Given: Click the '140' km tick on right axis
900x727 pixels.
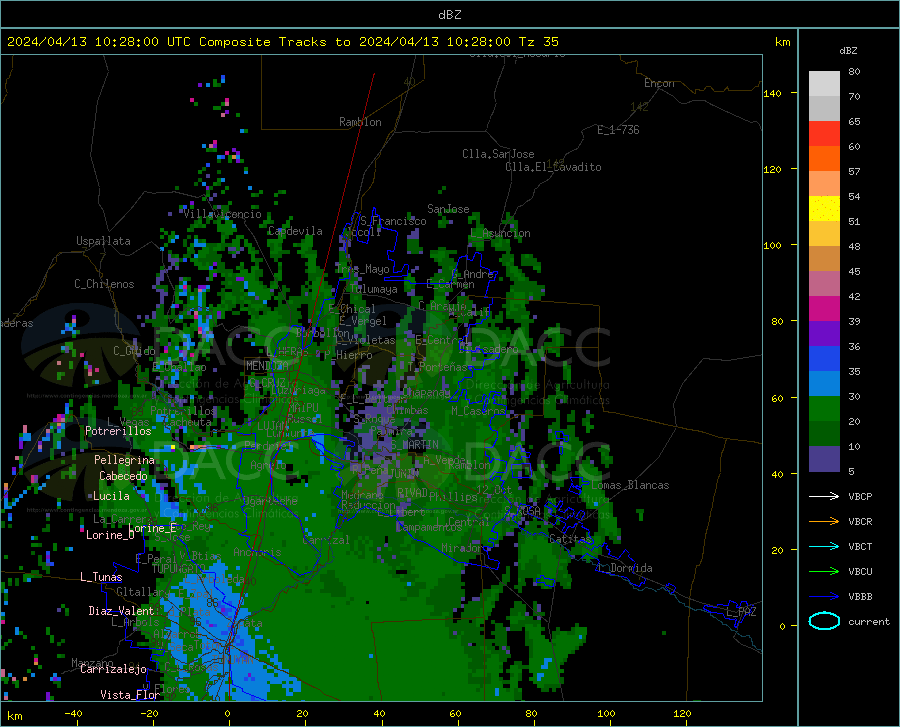Looking at the screenshot, I should point(773,94).
